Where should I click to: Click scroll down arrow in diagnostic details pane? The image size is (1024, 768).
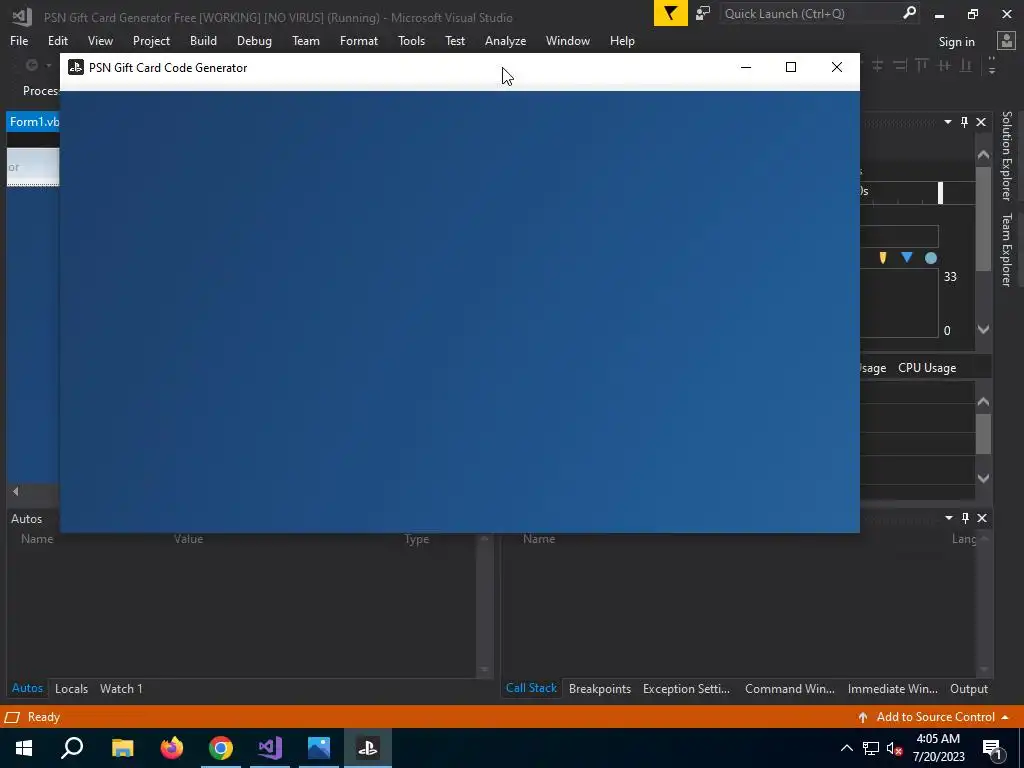coord(984,478)
